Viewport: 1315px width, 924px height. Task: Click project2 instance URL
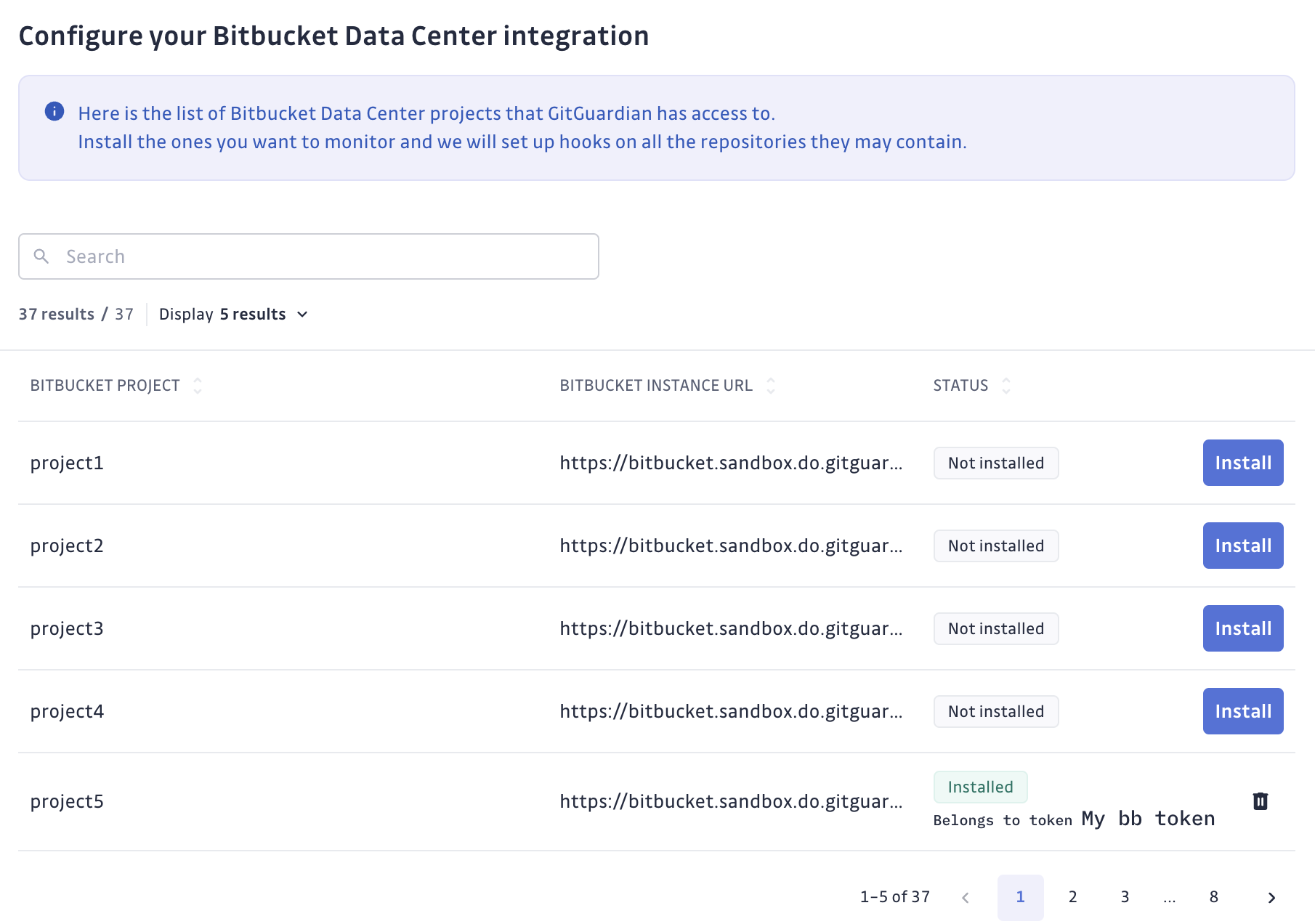point(732,546)
